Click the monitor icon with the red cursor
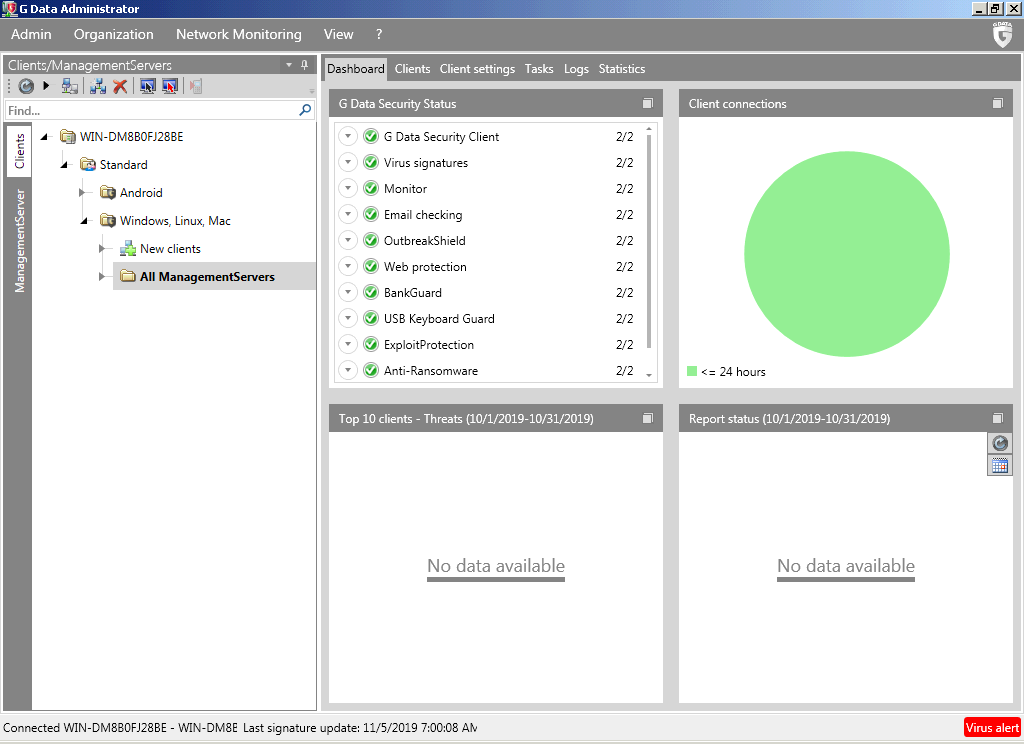Viewport: 1024px width, 744px height. 170,87
